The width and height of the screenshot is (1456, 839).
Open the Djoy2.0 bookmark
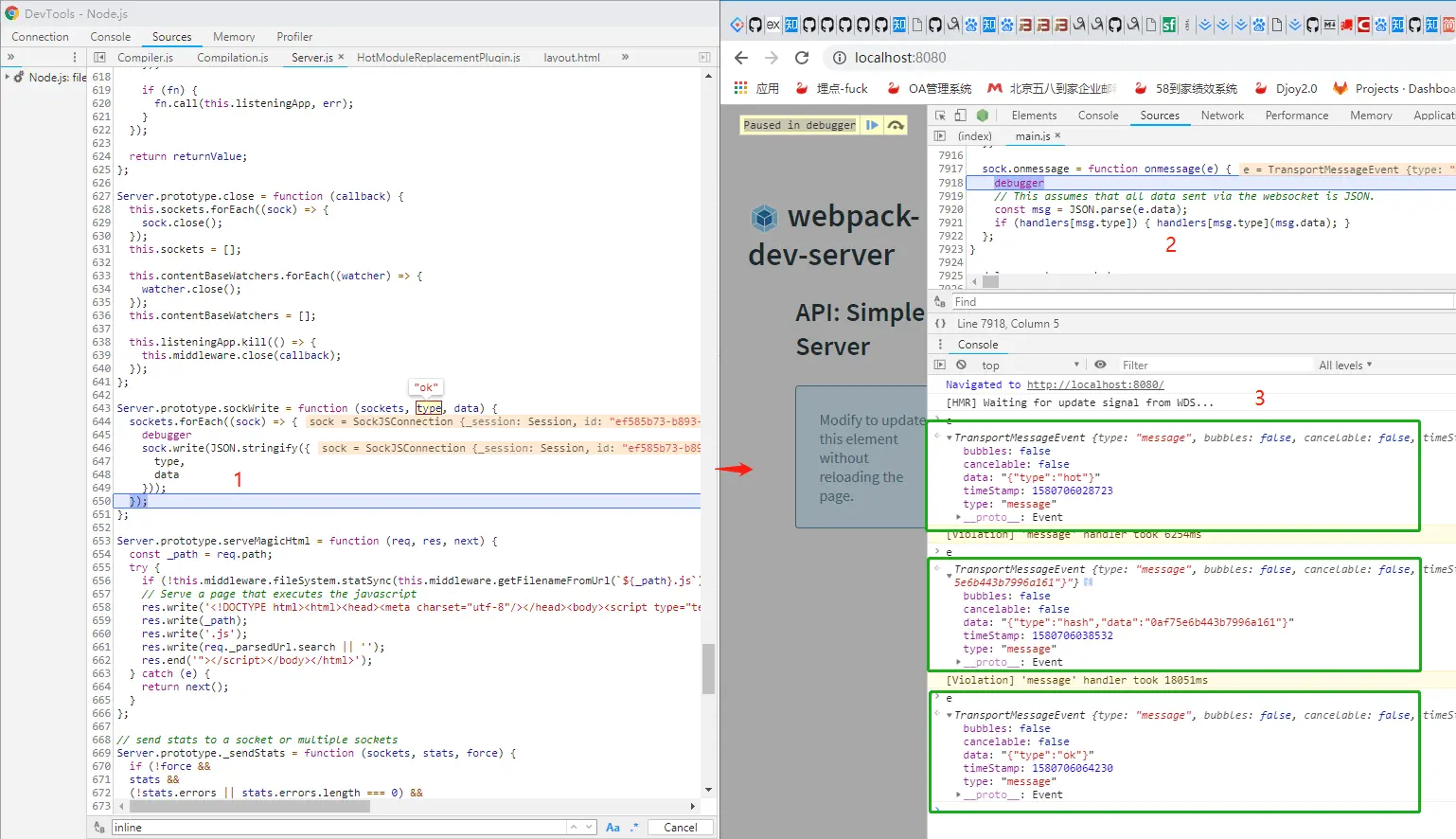(1286, 88)
